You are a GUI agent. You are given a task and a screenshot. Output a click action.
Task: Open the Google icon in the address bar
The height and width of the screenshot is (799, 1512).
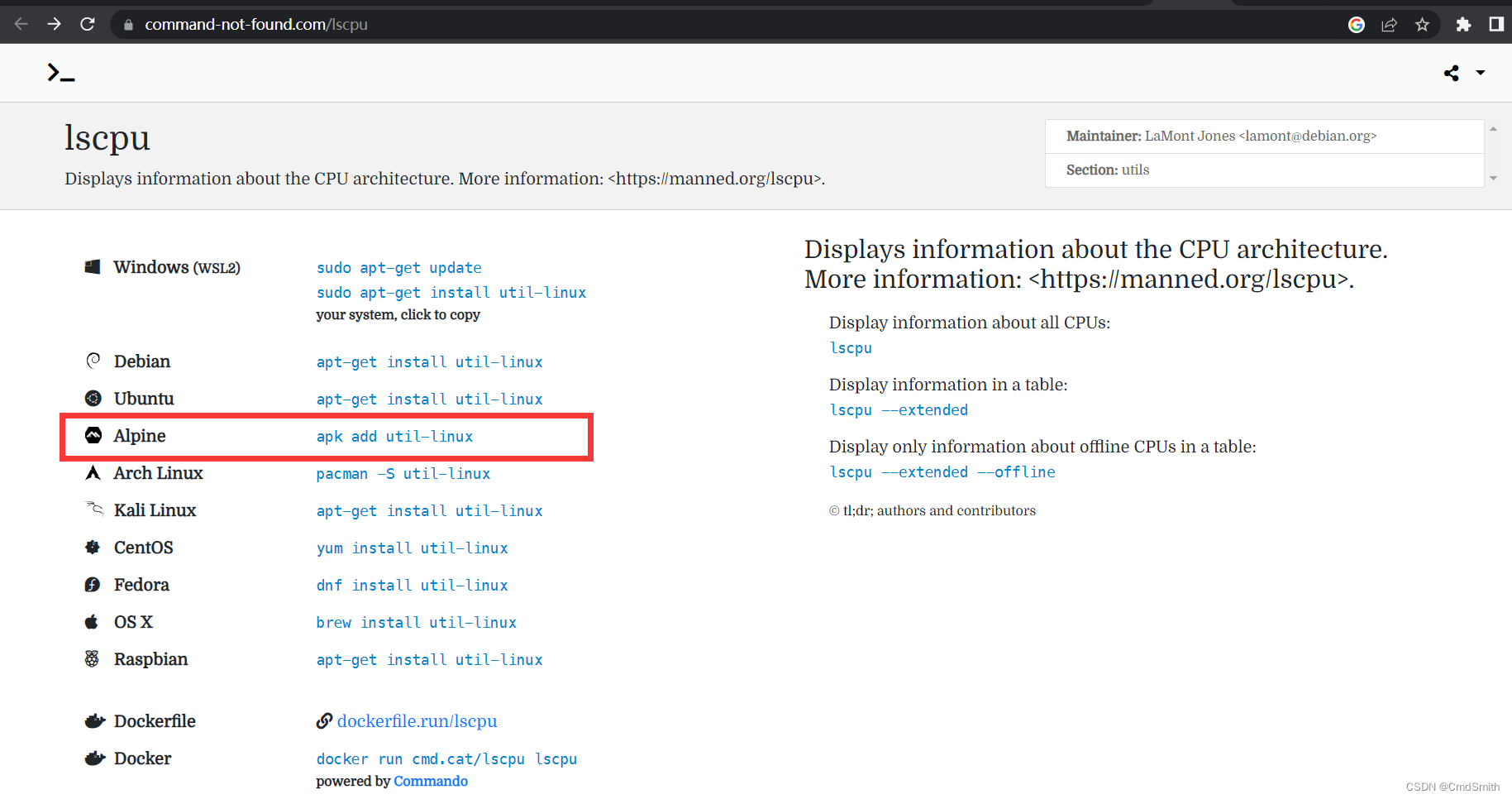pyautogui.click(x=1356, y=25)
